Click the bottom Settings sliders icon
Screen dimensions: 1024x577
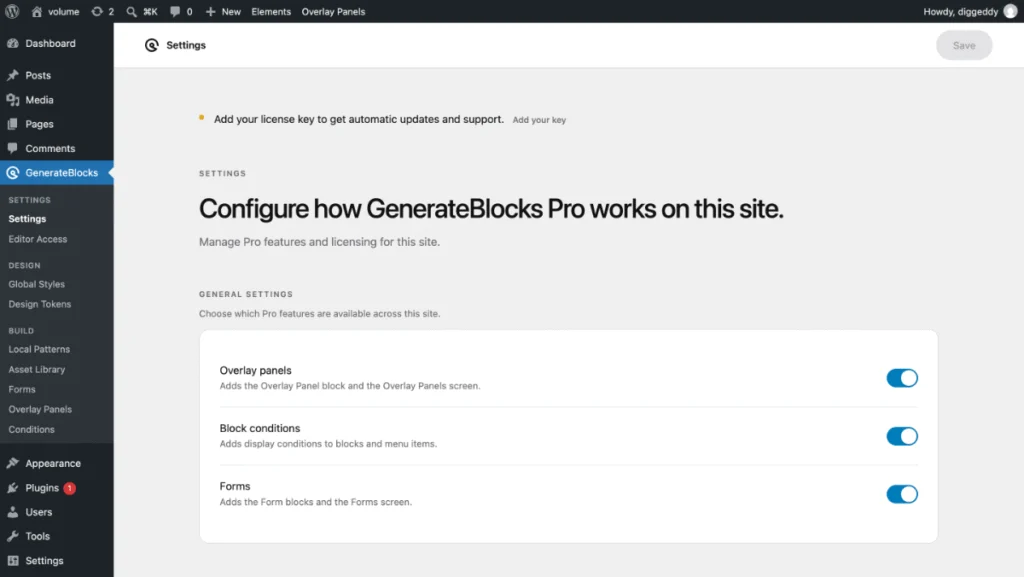(13, 561)
